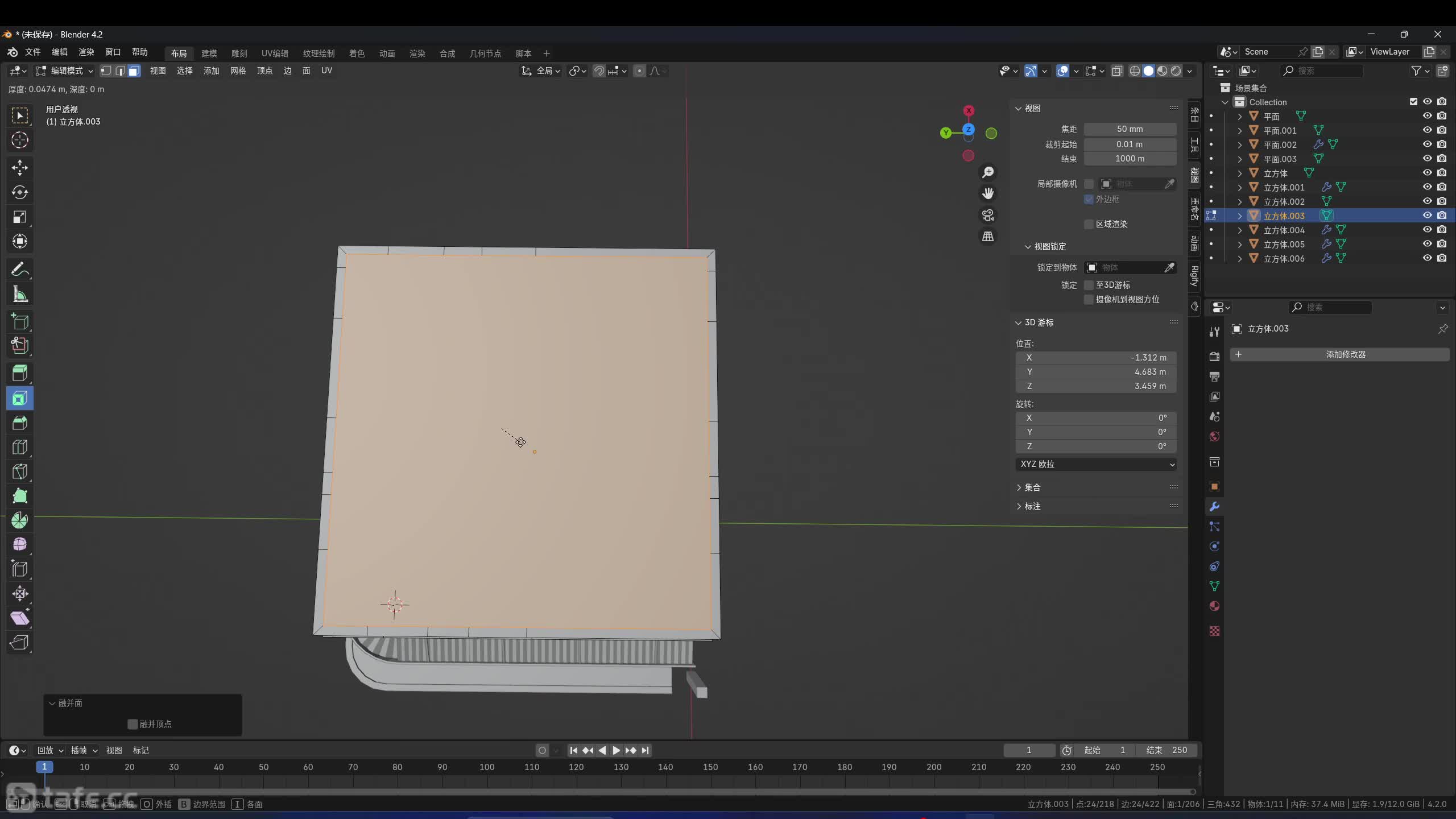Toggle the Collection exclude checkbox

click(x=1413, y=102)
